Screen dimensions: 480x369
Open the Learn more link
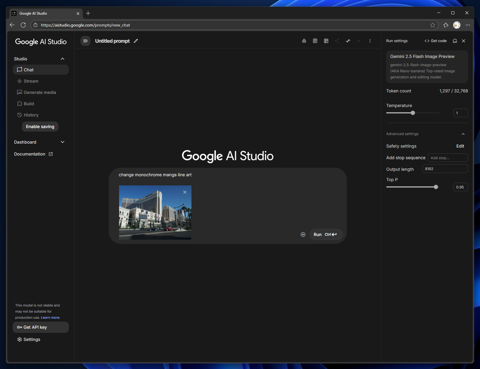(x=50, y=318)
